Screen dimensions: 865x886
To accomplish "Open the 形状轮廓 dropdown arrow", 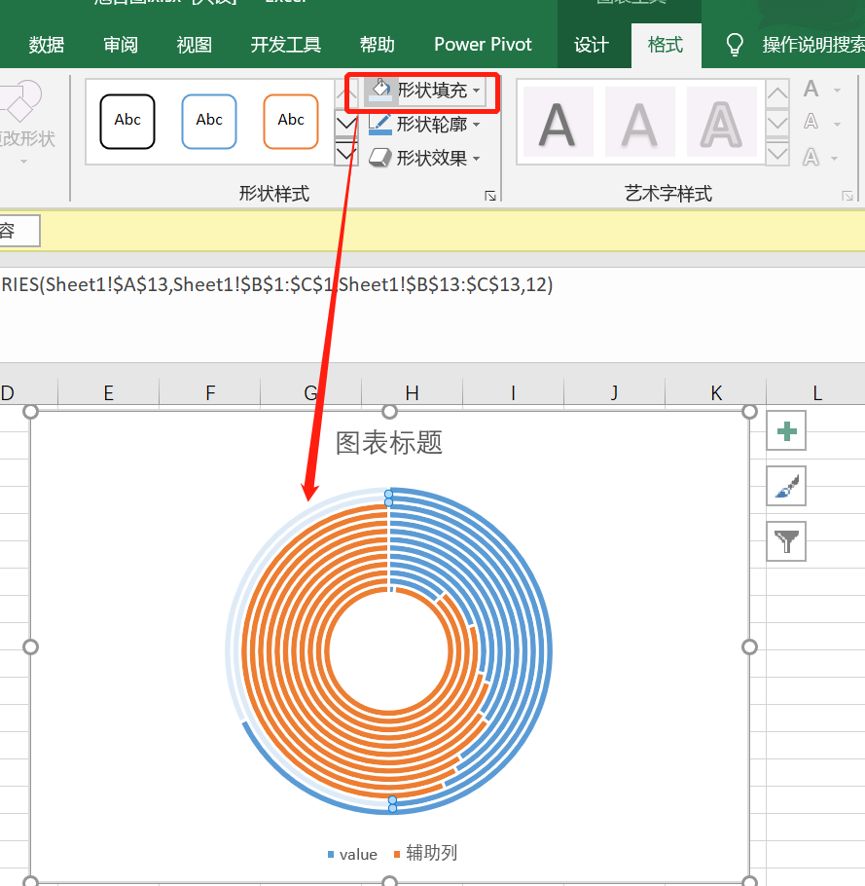I will pos(476,124).
